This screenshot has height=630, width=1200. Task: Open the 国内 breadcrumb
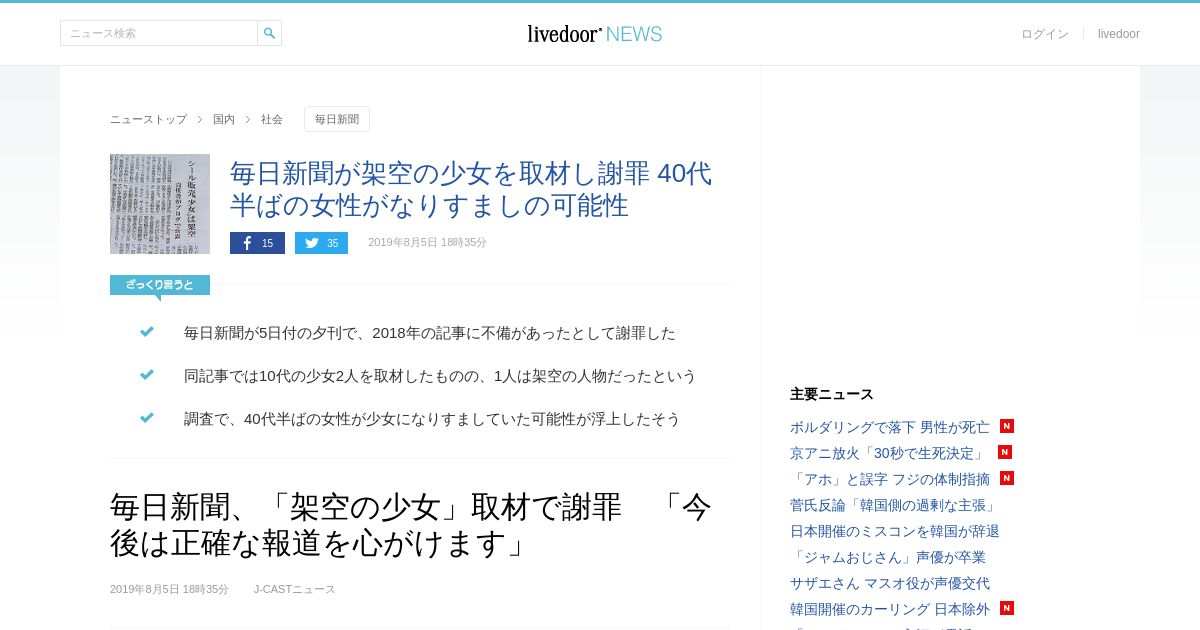(x=224, y=119)
